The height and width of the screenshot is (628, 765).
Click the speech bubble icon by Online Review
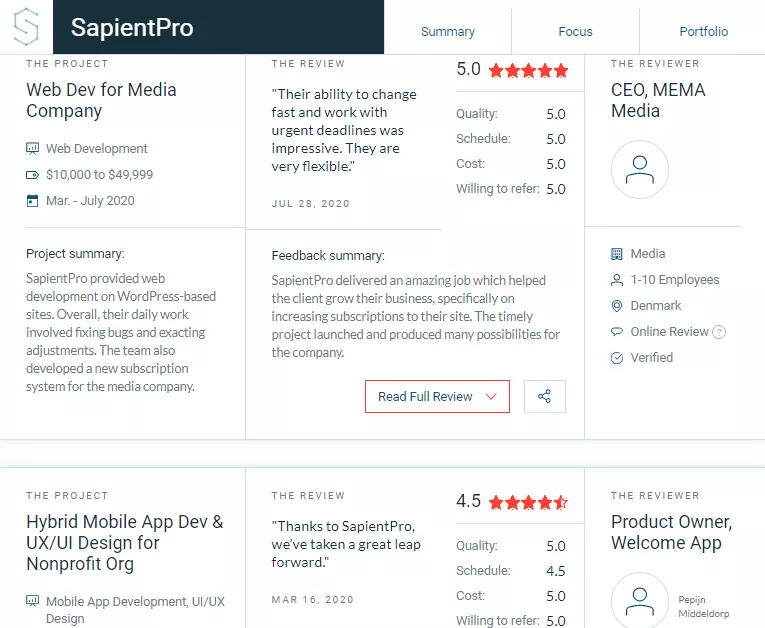tap(617, 332)
